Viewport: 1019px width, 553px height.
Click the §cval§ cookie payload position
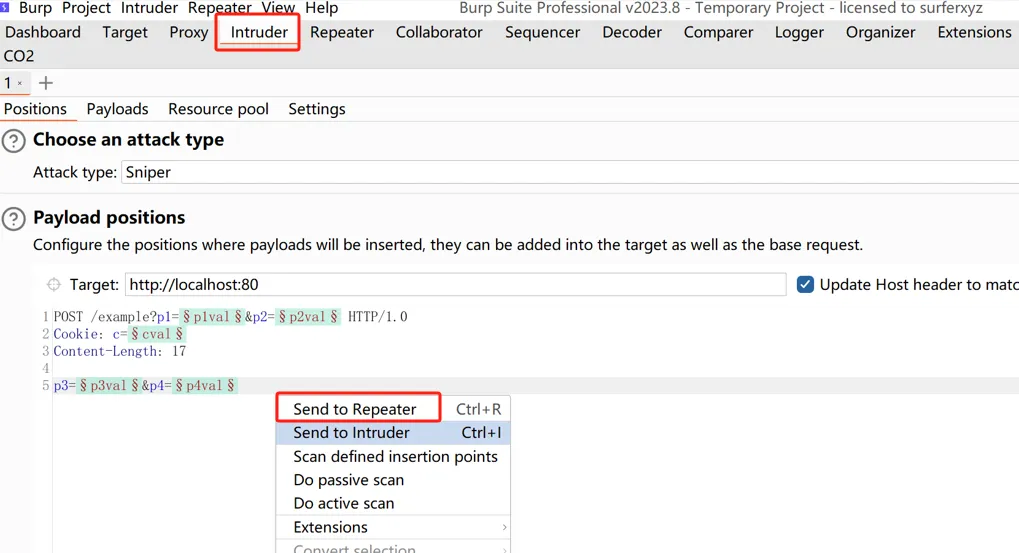click(x=157, y=334)
